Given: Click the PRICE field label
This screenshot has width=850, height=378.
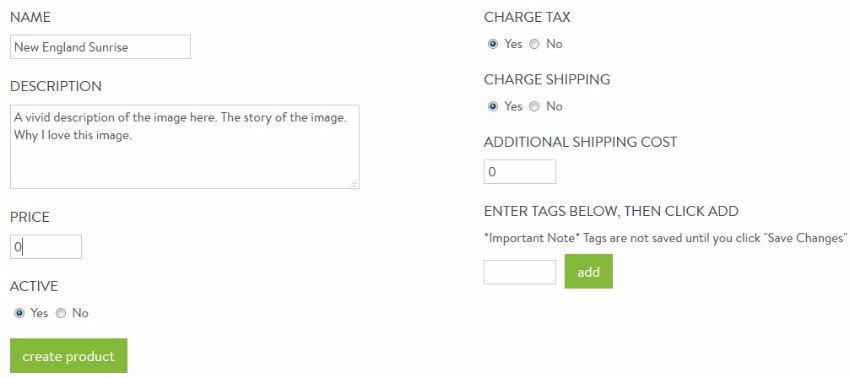Looking at the screenshot, I should click(30, 217).
